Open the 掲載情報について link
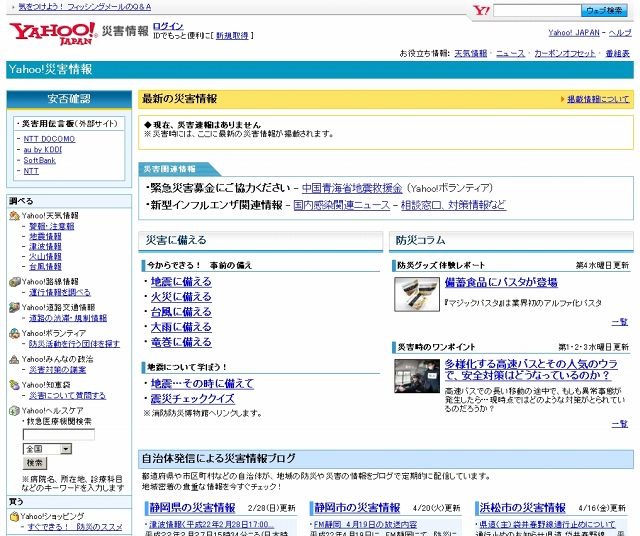Image resolution: width=640 pixels, height=536 pixels. pos(598,99)
